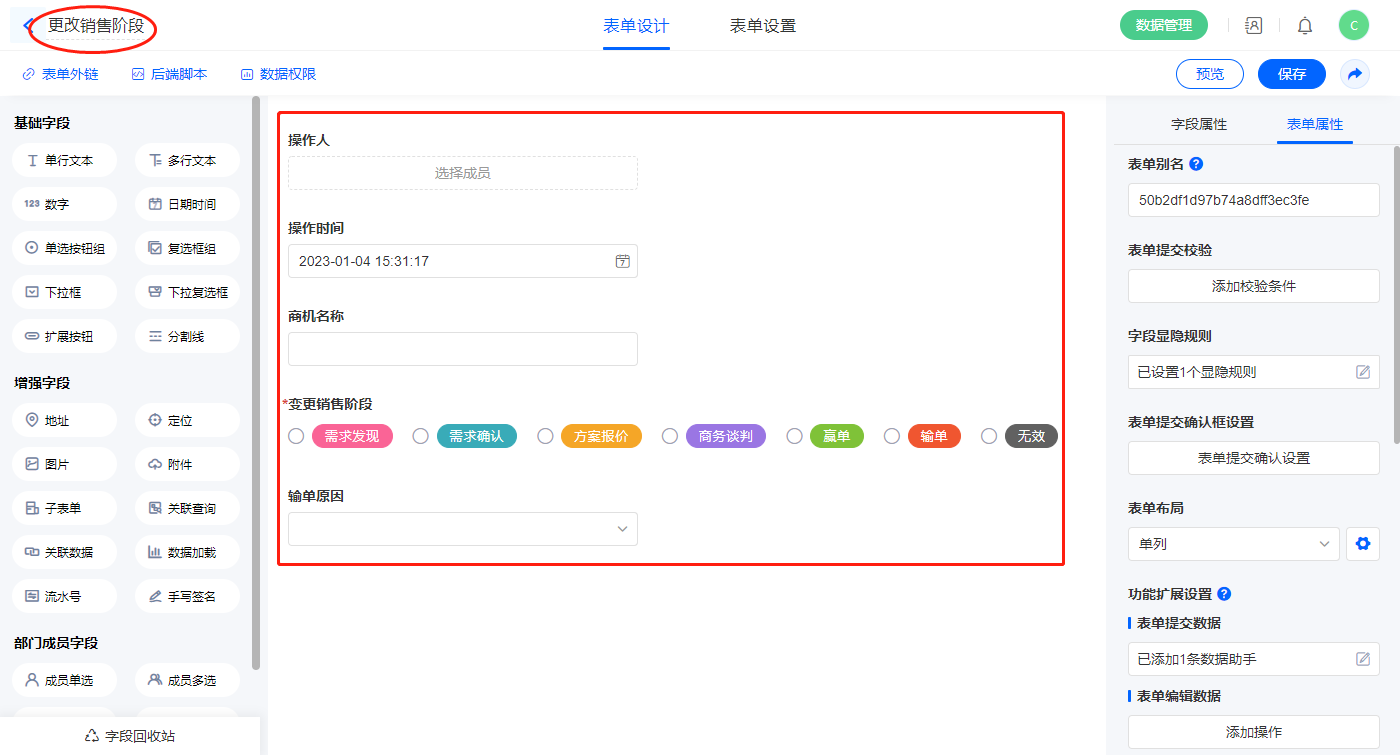Choose the 无效 radio option
Image resolution: width=1400 pixels, height=755 pixels.
click(989, 436)
